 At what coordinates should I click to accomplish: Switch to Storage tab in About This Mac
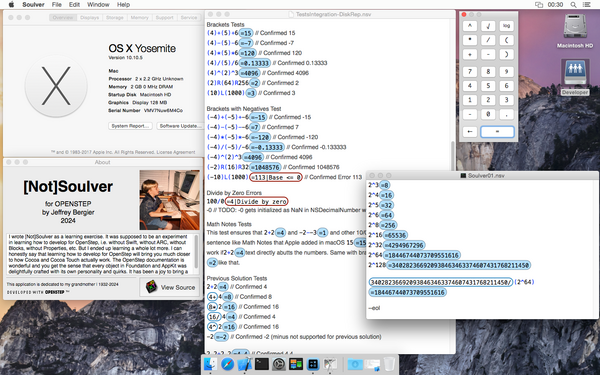tap(115, 18)
